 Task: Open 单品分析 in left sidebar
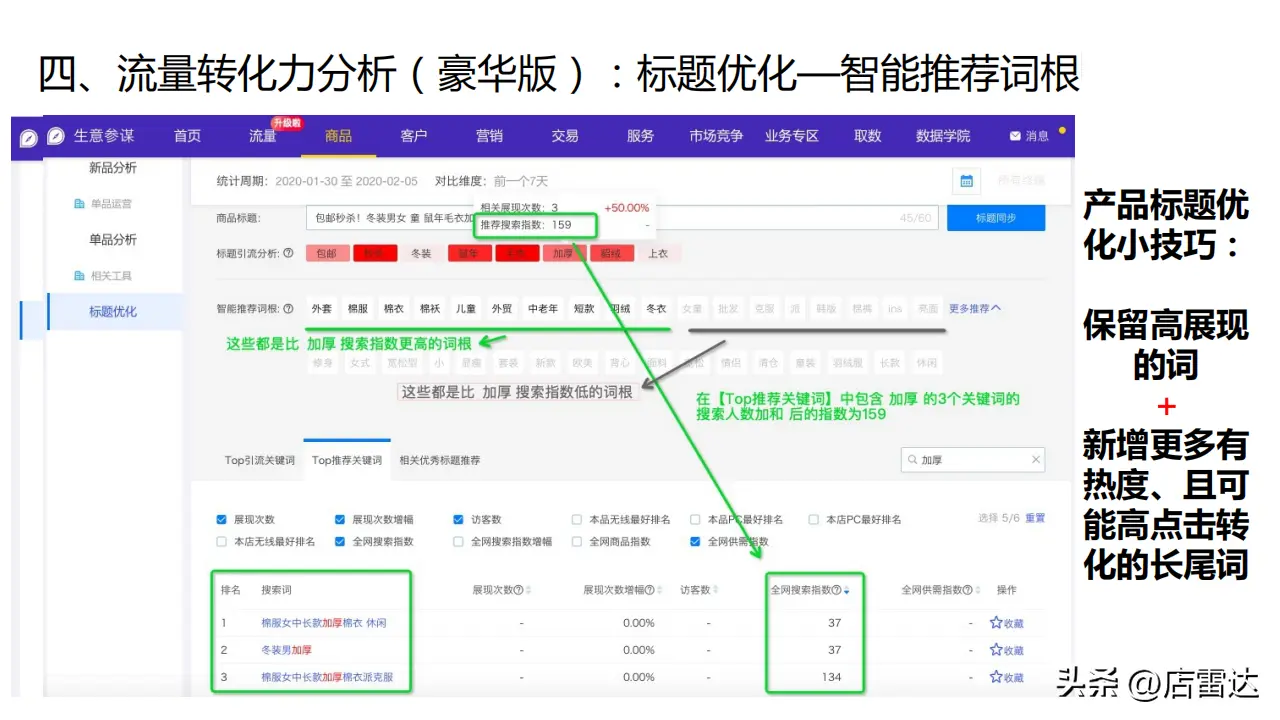[113, 240]
